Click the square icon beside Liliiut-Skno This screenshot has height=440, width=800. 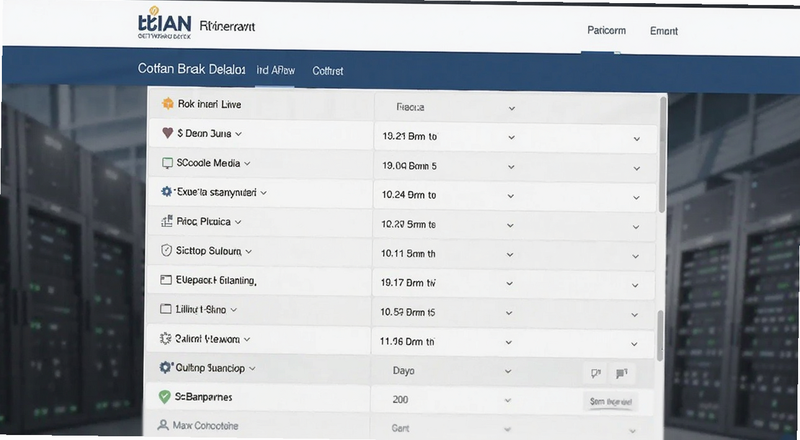coord(165,309)
